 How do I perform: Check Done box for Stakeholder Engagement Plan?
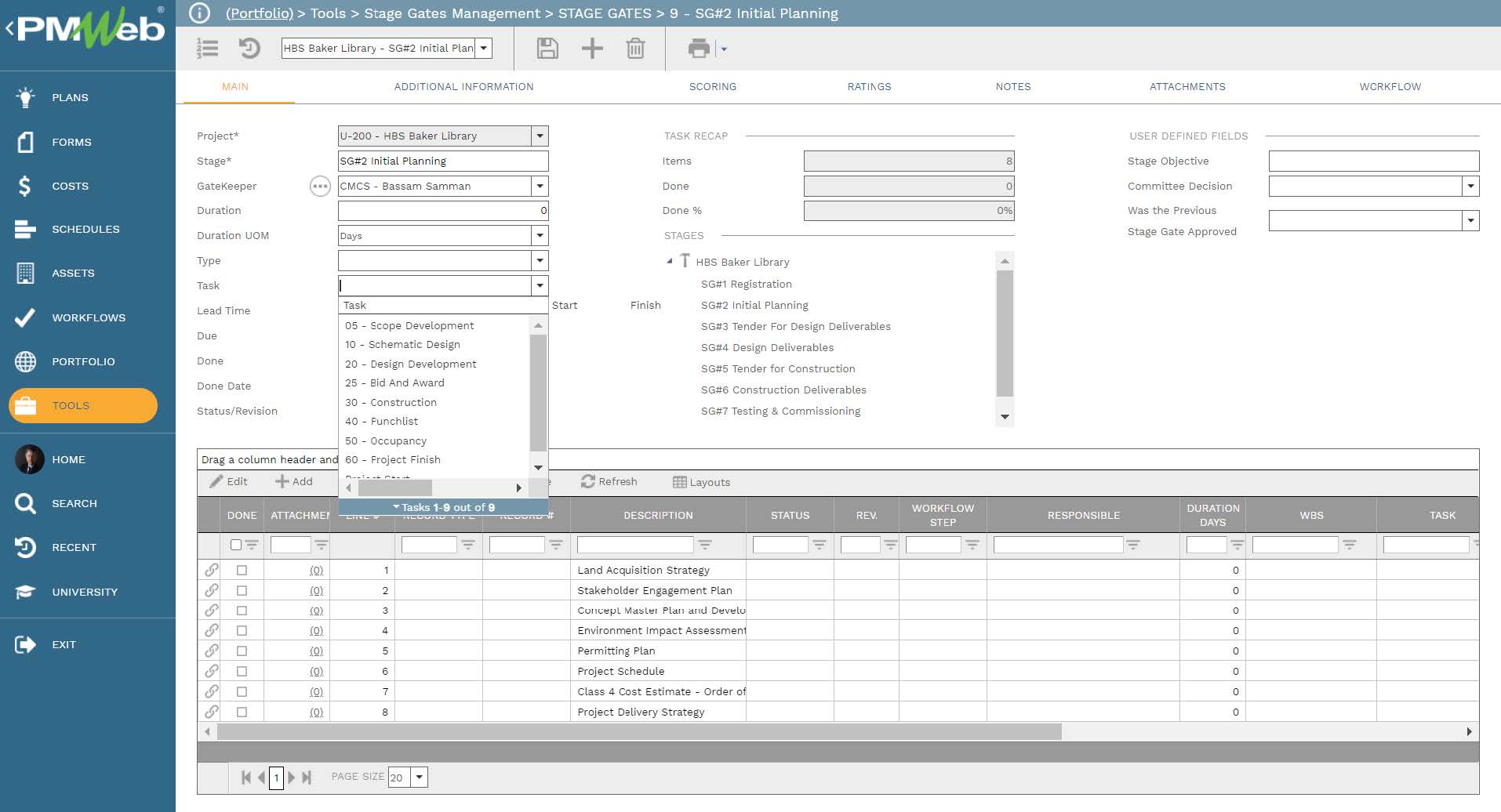pos(242,590)
